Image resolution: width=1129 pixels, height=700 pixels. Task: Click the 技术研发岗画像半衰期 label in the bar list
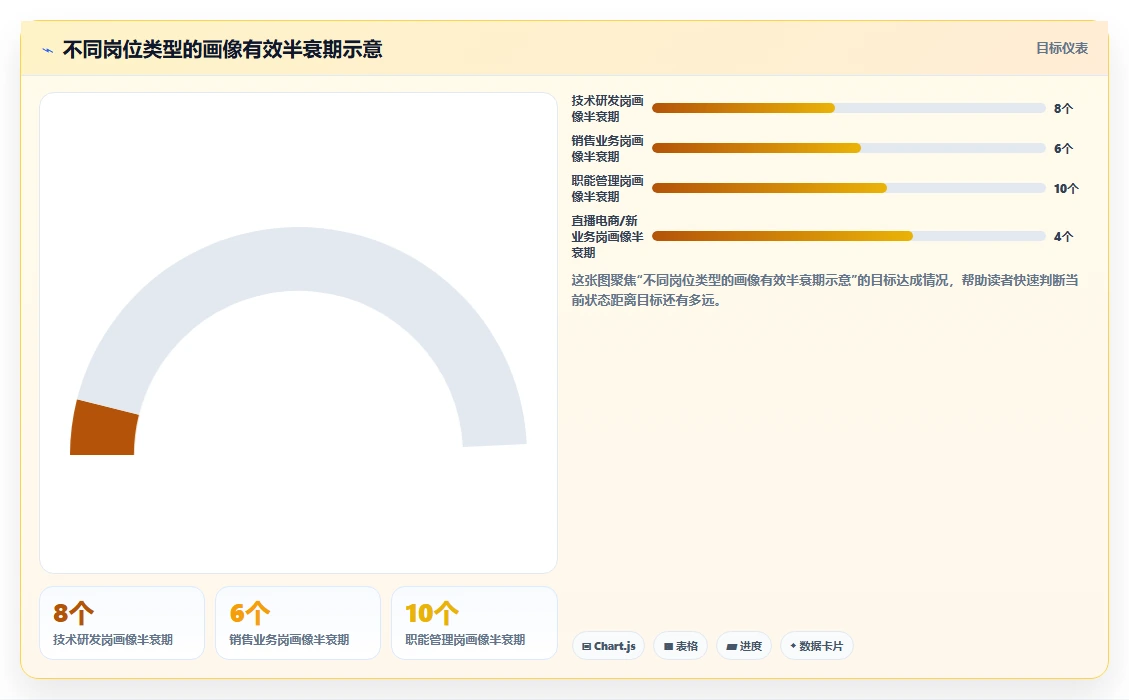tap(608, 109)
